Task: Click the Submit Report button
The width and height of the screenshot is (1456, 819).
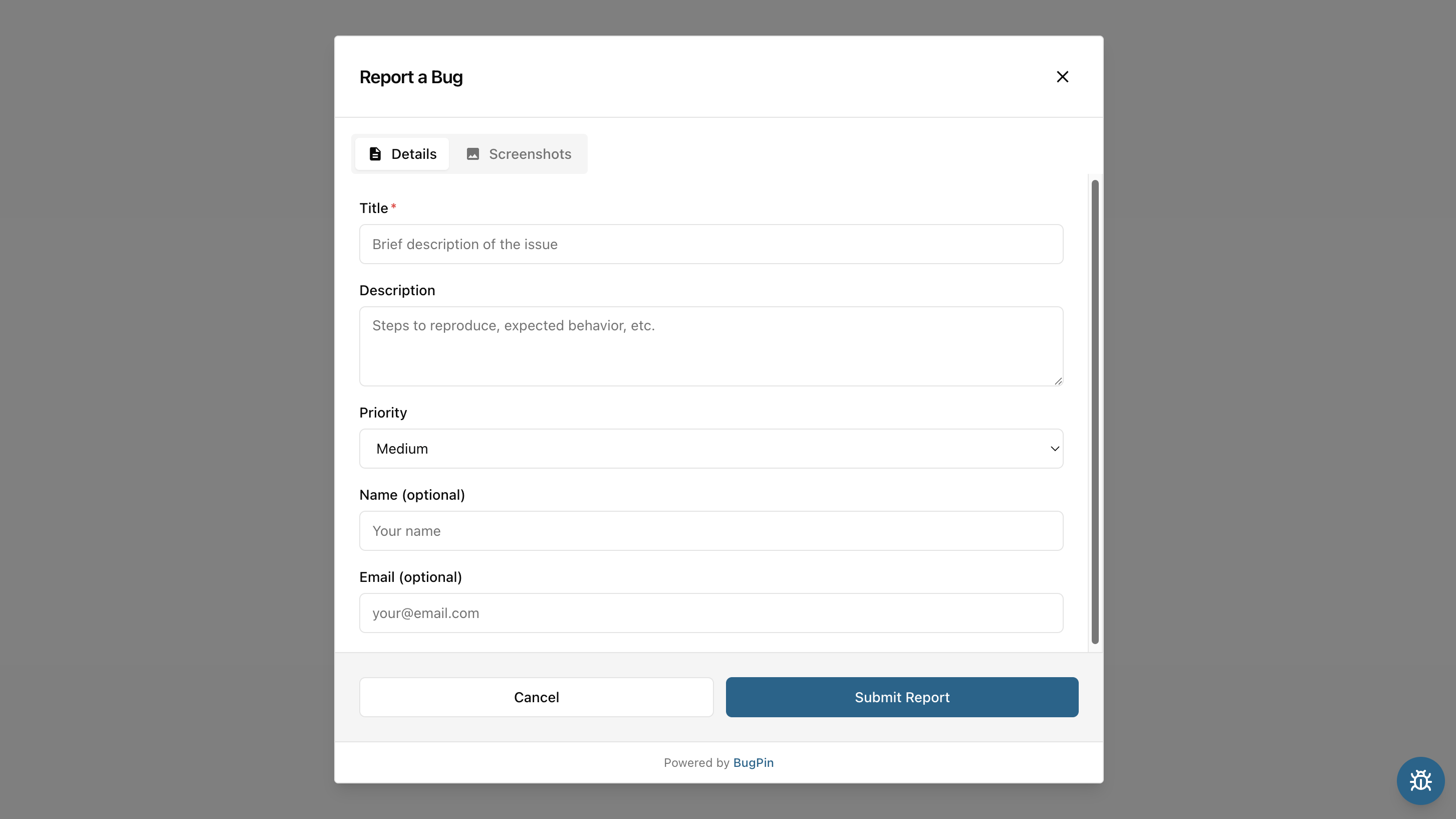Action: (901, 697)
